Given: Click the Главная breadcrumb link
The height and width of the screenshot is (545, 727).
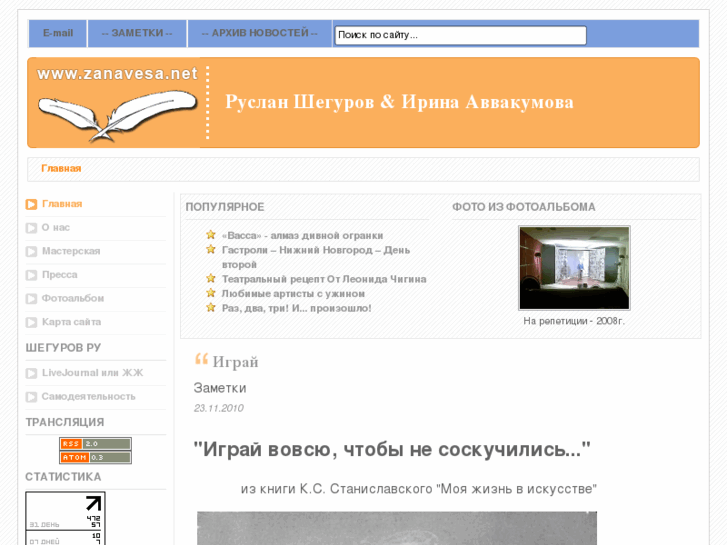Looking at the screenshot, I should pos(61,169).
